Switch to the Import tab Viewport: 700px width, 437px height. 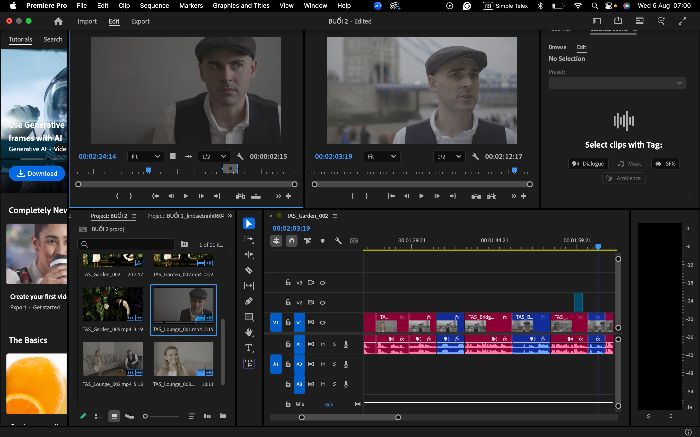87,21
